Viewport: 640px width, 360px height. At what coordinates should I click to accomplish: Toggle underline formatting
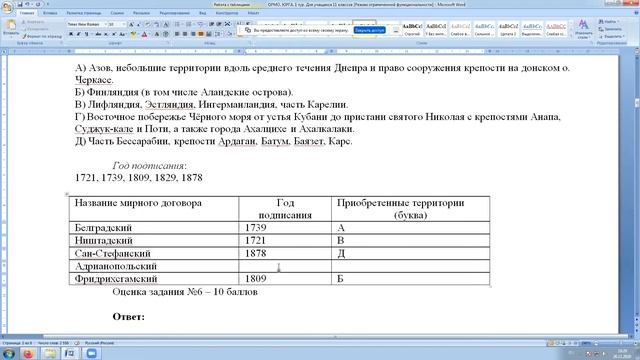coord(86,34)
